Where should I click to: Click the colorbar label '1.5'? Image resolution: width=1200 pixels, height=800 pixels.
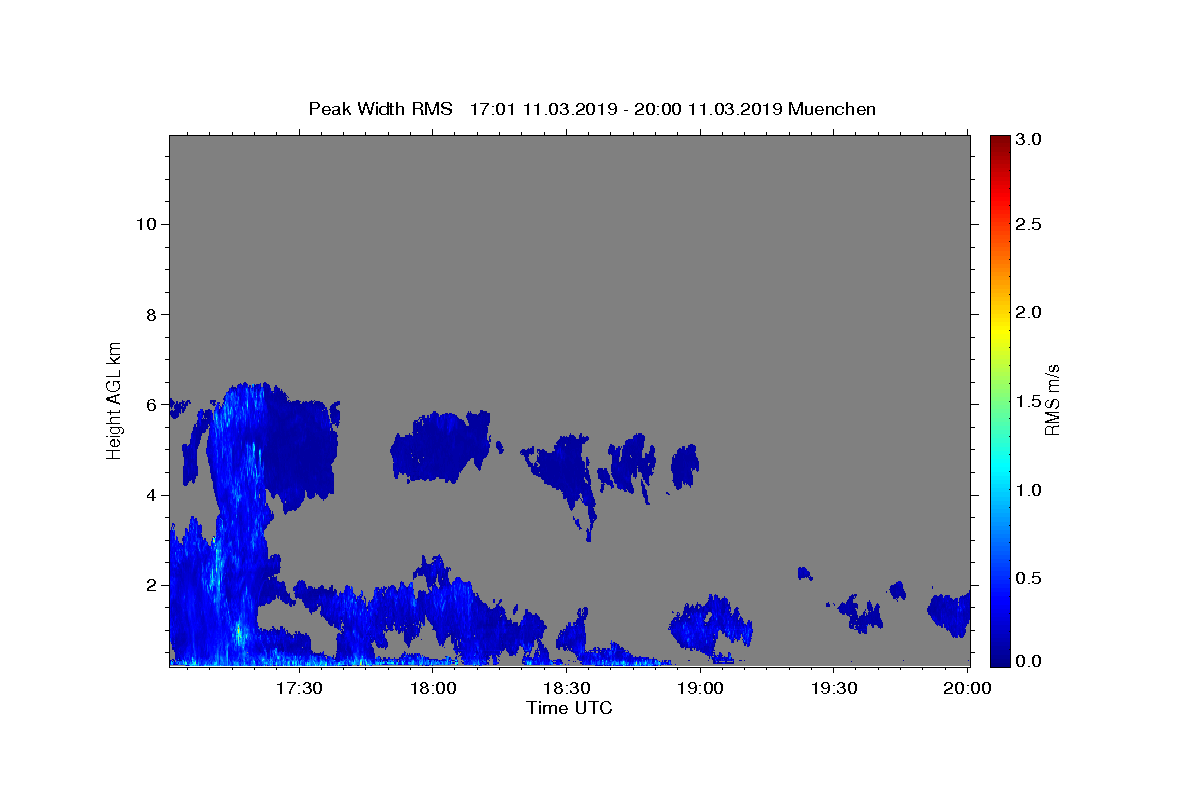tap(1030, 401)
